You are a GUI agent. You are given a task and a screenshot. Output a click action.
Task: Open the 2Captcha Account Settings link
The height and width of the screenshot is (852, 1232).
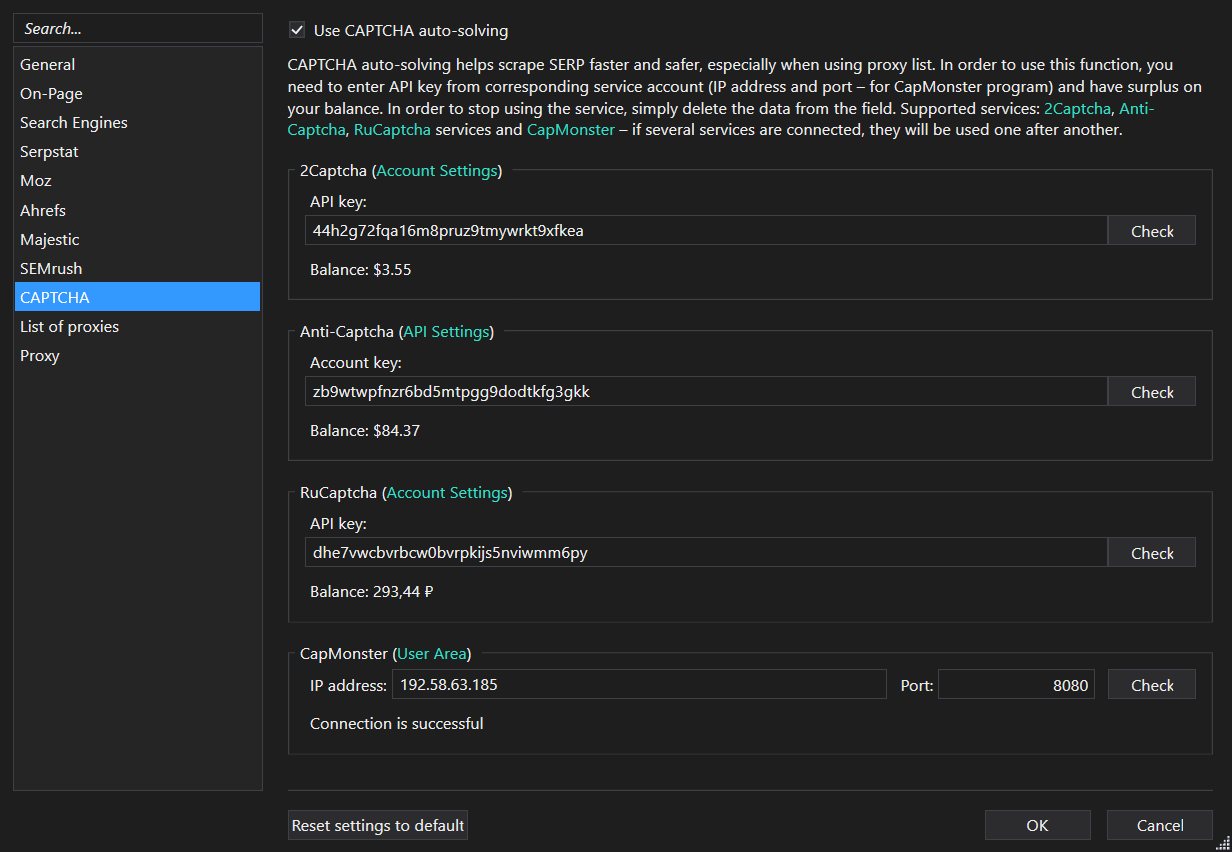(437, 170)
